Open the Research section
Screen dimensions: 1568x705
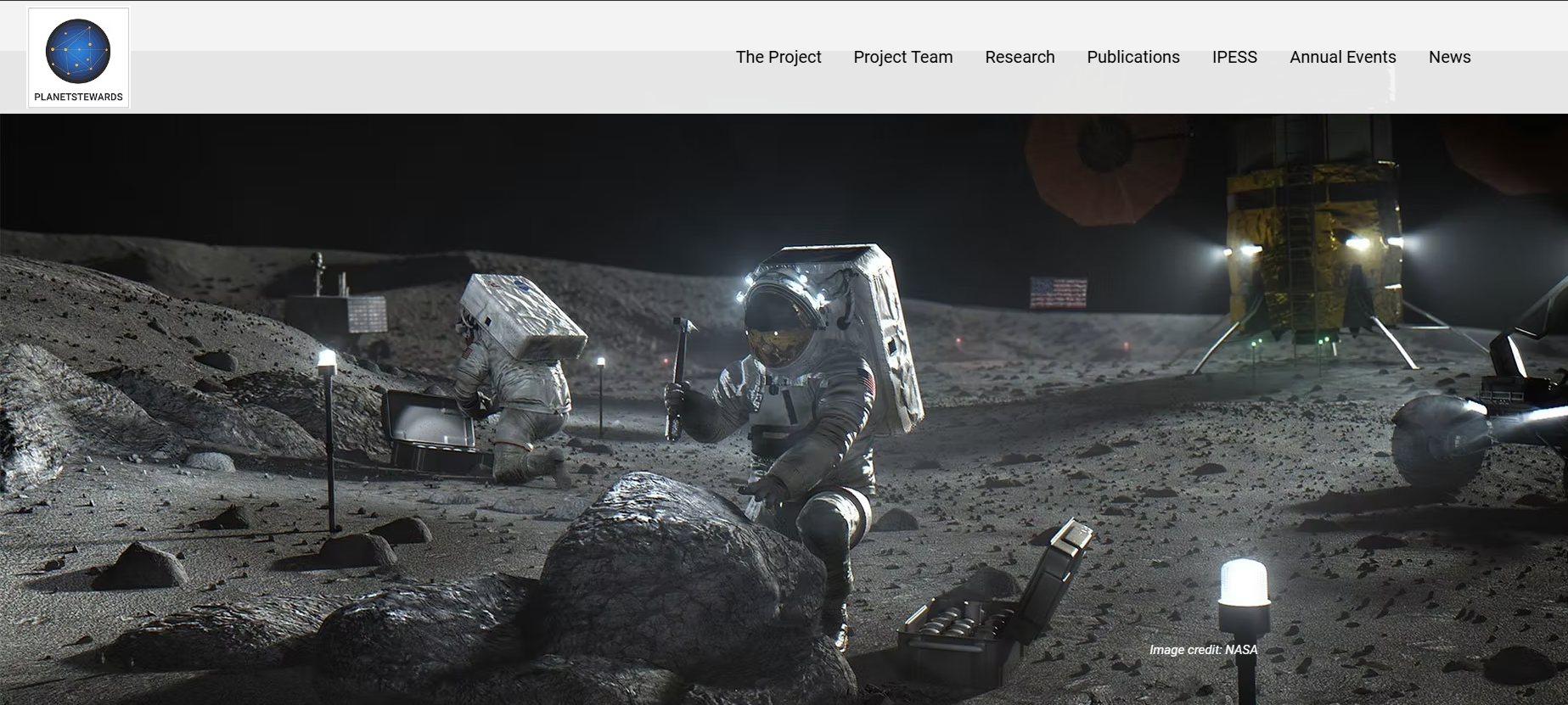pyautogui.click(x=1020, y=57)
